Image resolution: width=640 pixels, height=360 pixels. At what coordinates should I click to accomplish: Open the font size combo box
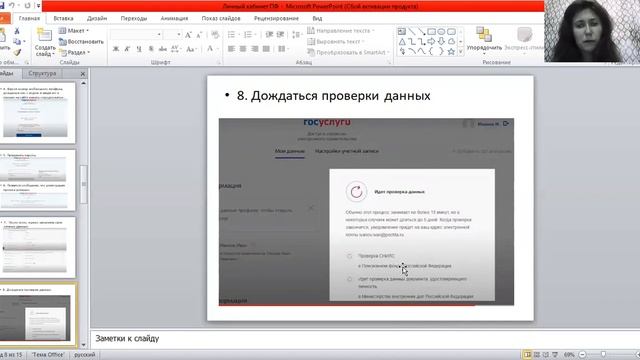pos(172,35)
